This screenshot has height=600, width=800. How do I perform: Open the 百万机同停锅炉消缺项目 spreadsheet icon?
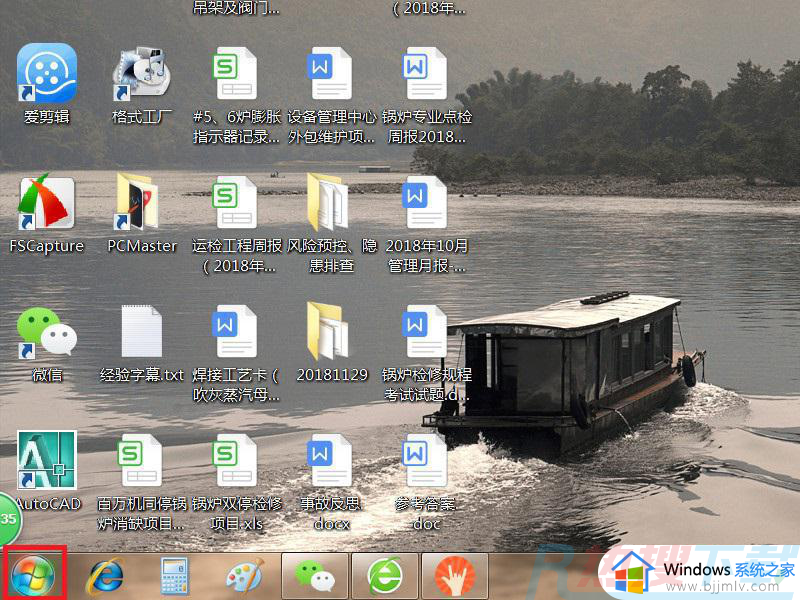coord(142,460)
